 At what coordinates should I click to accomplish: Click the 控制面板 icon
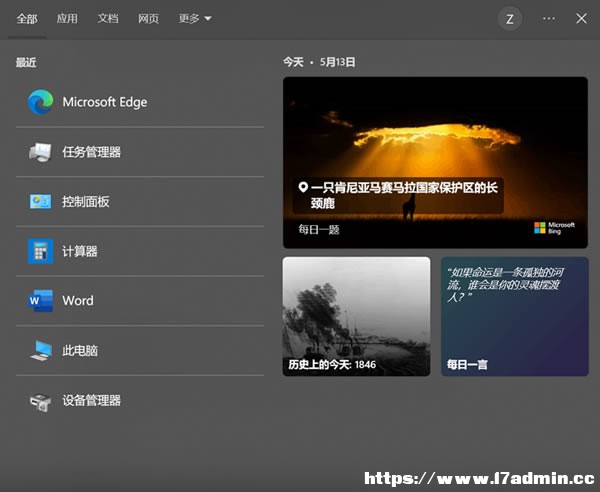40,202
